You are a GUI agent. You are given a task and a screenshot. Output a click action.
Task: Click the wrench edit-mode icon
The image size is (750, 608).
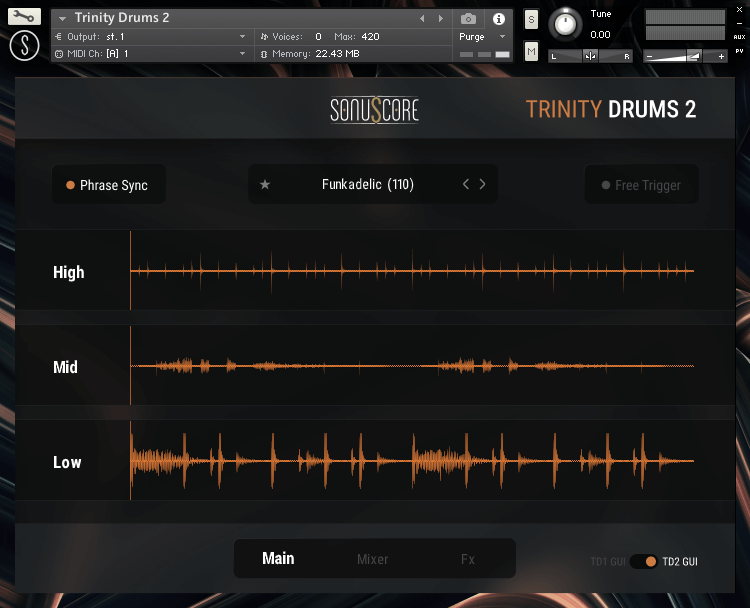point(24,17)
